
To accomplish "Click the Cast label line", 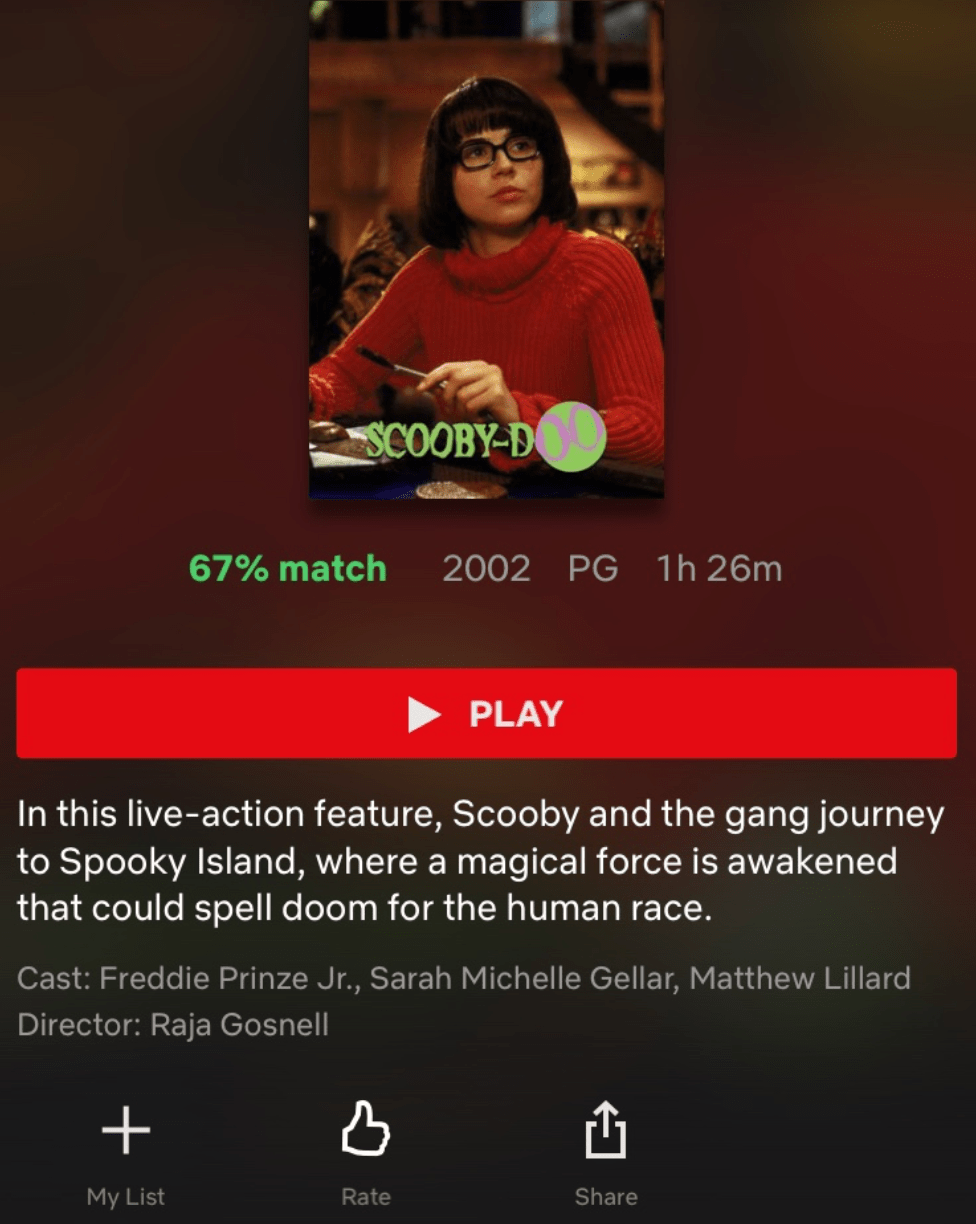I will pos(464,977).
